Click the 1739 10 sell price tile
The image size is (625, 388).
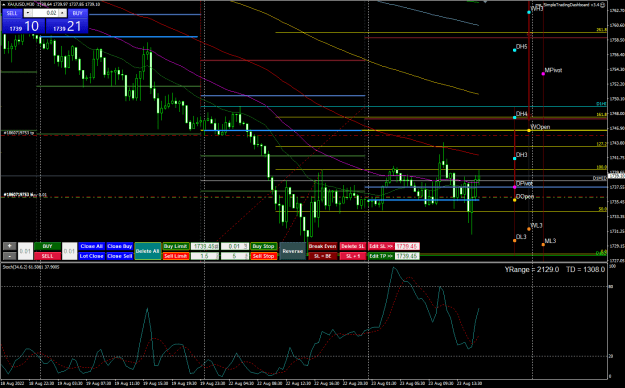click(24, 26)
